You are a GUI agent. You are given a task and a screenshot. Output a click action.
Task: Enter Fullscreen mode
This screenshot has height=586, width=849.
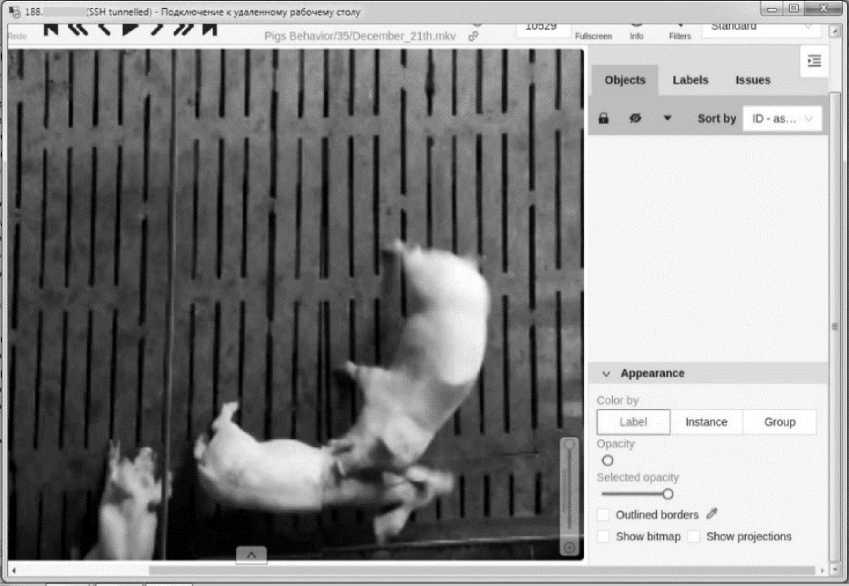(x=593, y=31)
